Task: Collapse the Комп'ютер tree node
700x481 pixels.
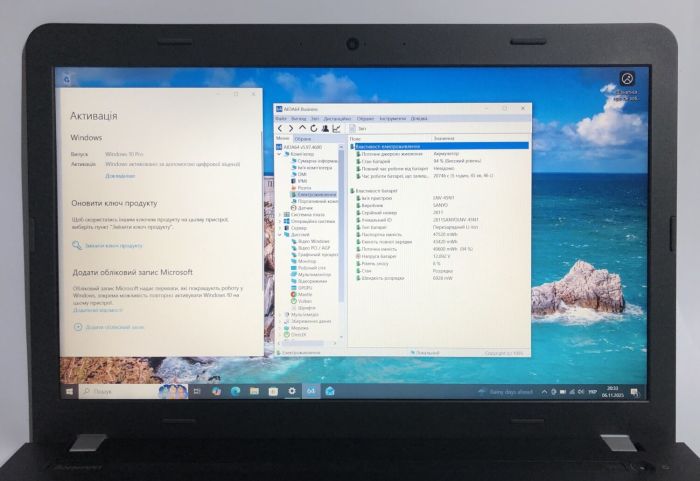Action: 279,154
